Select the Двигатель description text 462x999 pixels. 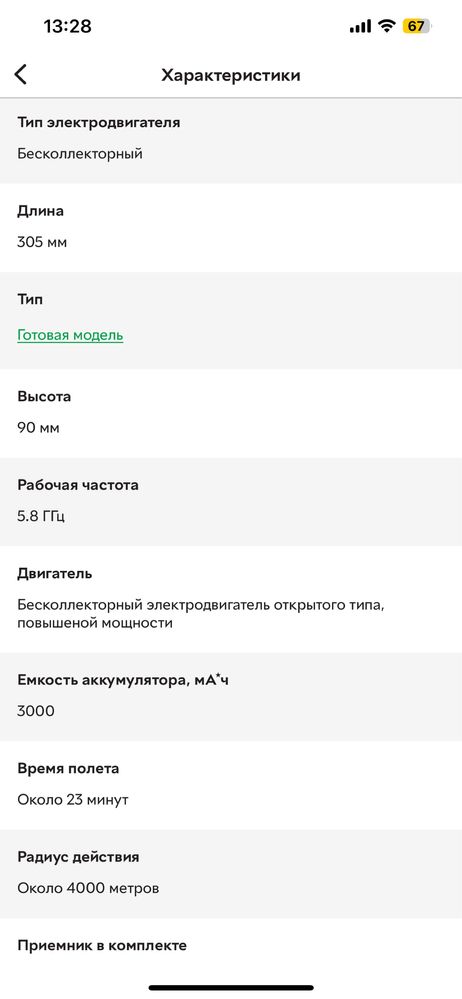[x=201, y=614]
